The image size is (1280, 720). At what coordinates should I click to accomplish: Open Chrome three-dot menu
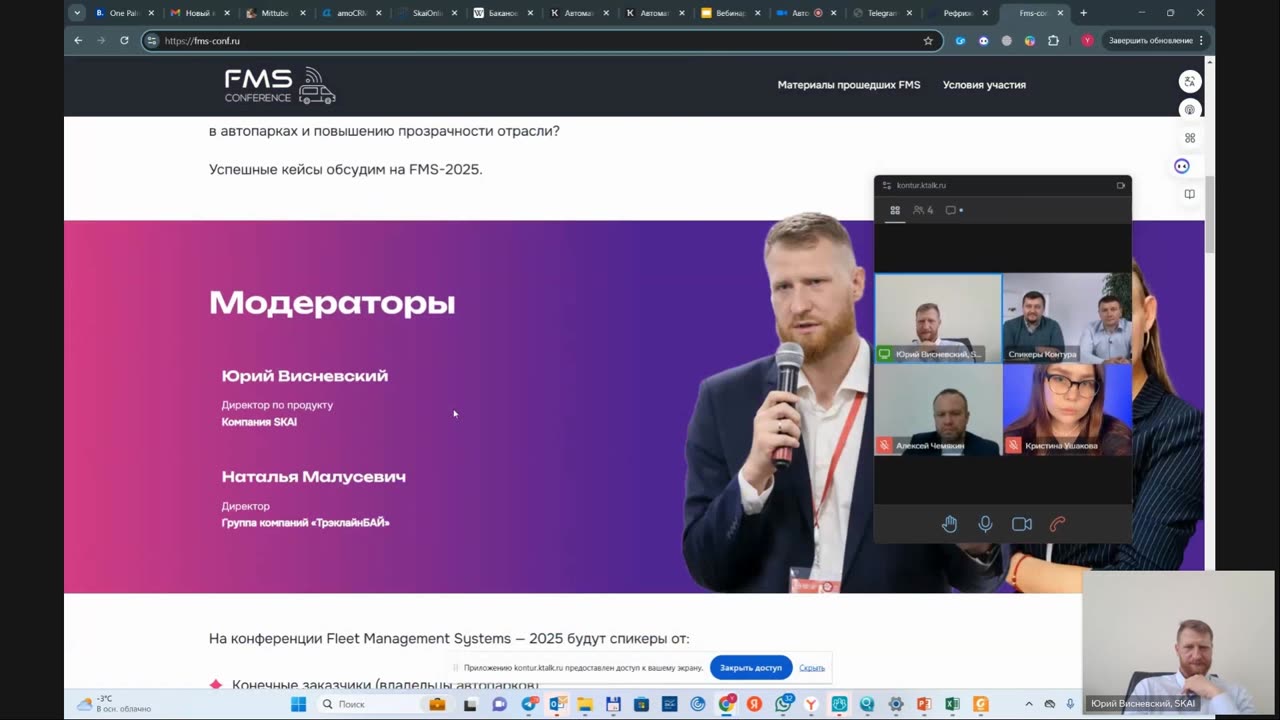pos(1201,41)
